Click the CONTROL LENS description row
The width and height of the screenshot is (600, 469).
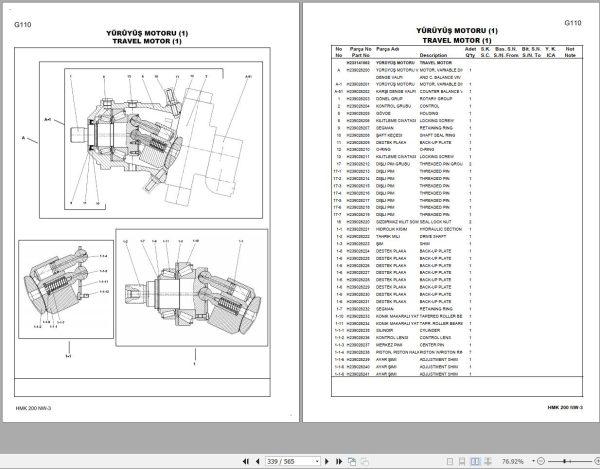click(435, 337)
